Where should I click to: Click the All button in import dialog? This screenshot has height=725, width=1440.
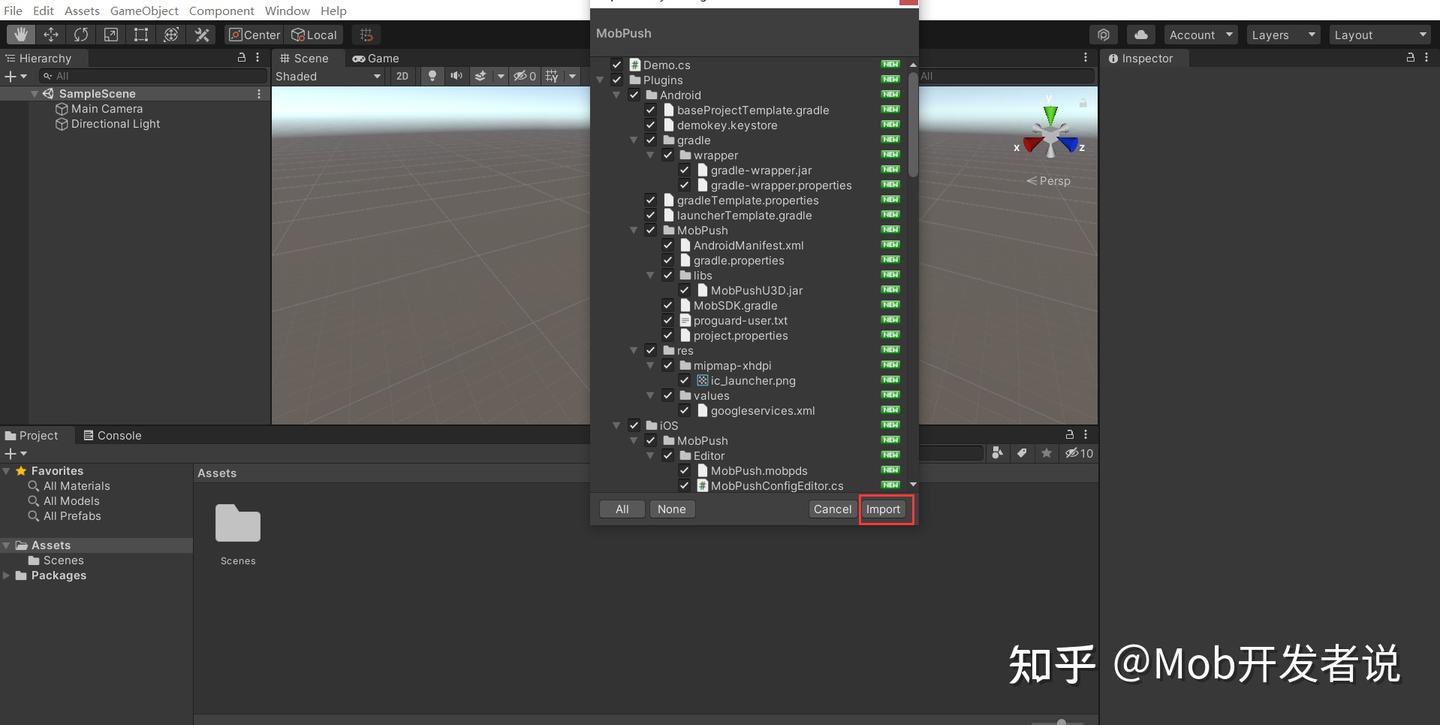pos(622,509)
